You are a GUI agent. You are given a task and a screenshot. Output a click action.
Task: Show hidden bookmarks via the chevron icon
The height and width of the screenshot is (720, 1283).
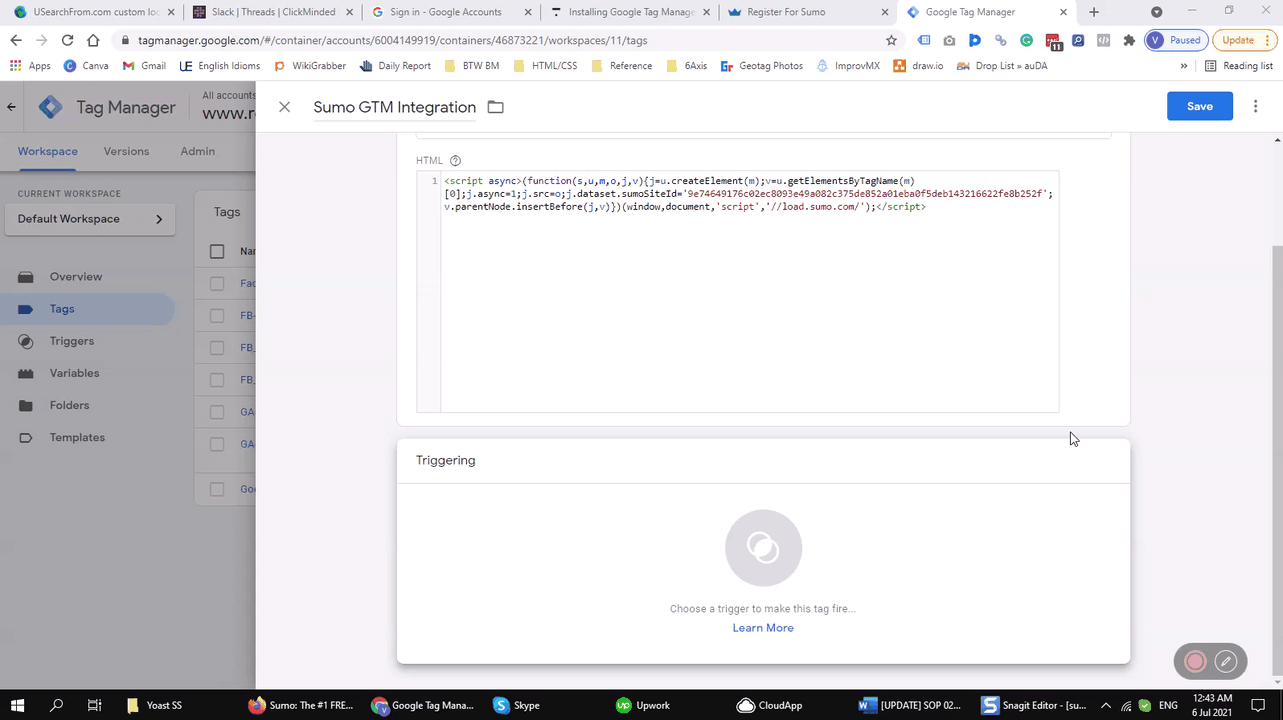tap(1183, 65)
